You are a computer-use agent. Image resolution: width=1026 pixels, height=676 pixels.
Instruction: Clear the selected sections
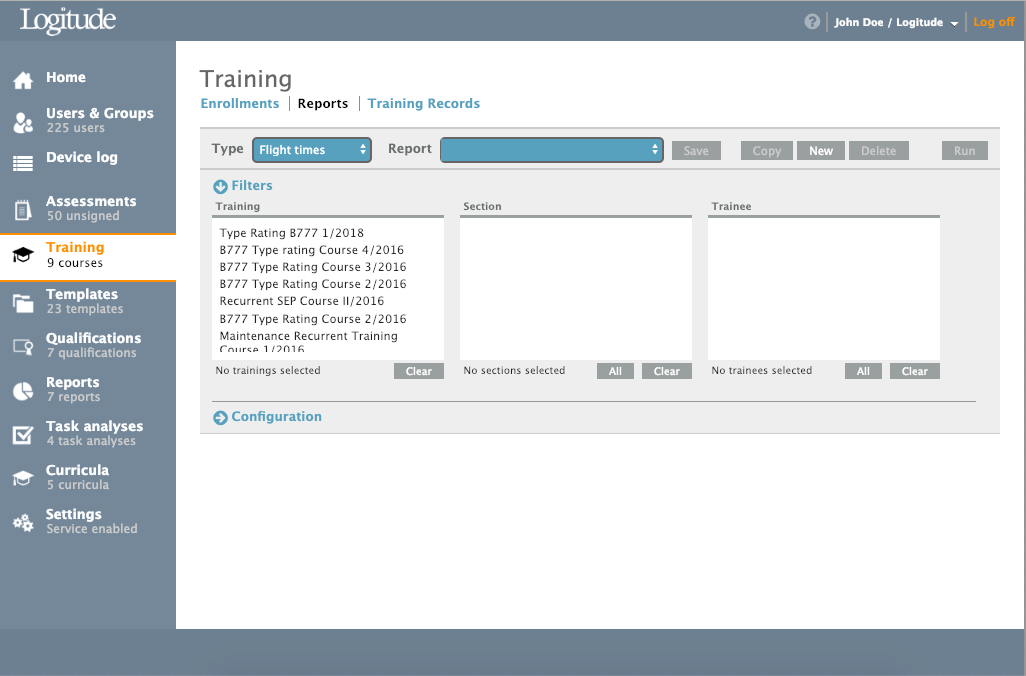tap(667, 371)
